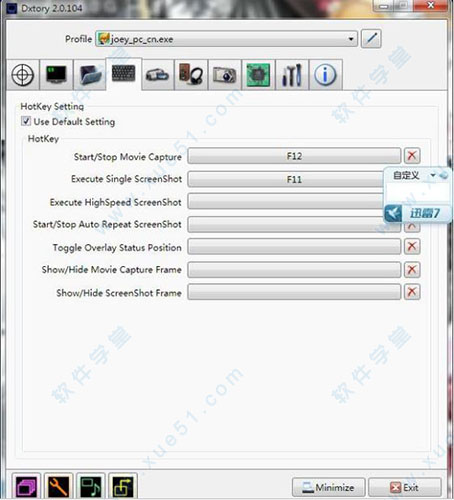Image resolution: width=454 pixels, height=500 pixels.
Task: Open the Overlay tab with monitor icon
Action: click(56, 75)
